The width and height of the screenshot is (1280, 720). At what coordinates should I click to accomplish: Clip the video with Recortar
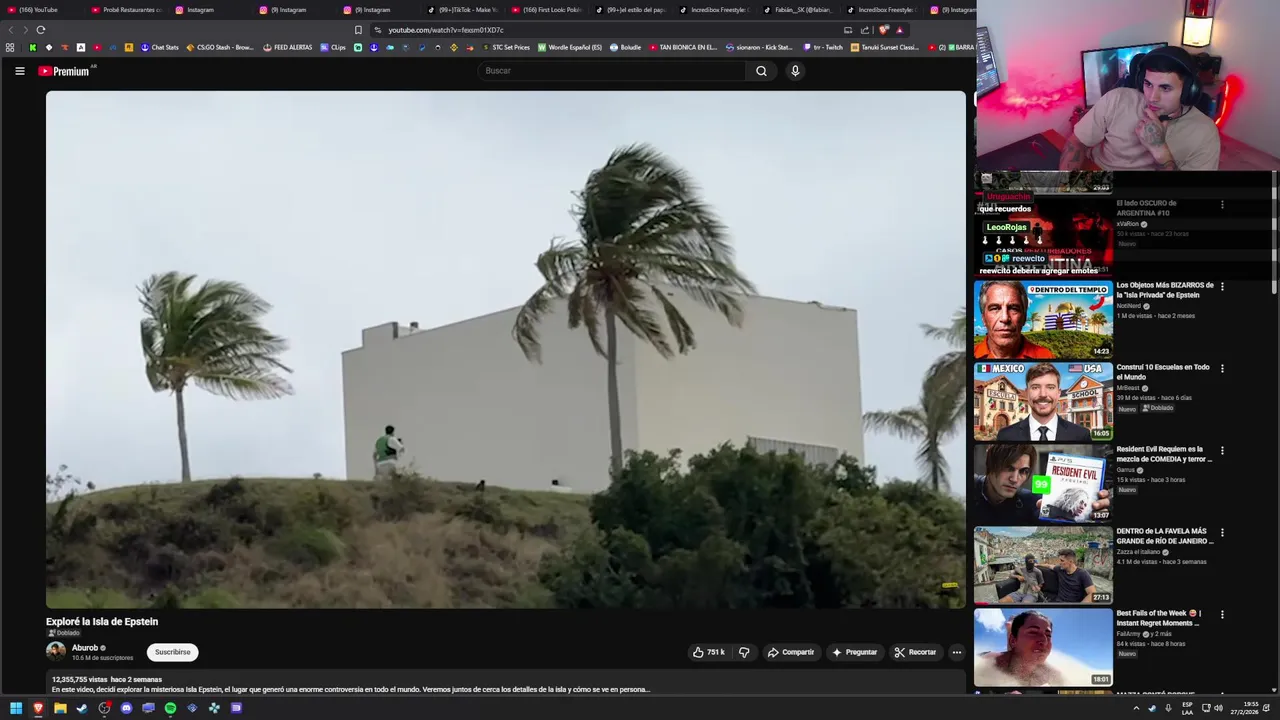[x=915, y=652]
